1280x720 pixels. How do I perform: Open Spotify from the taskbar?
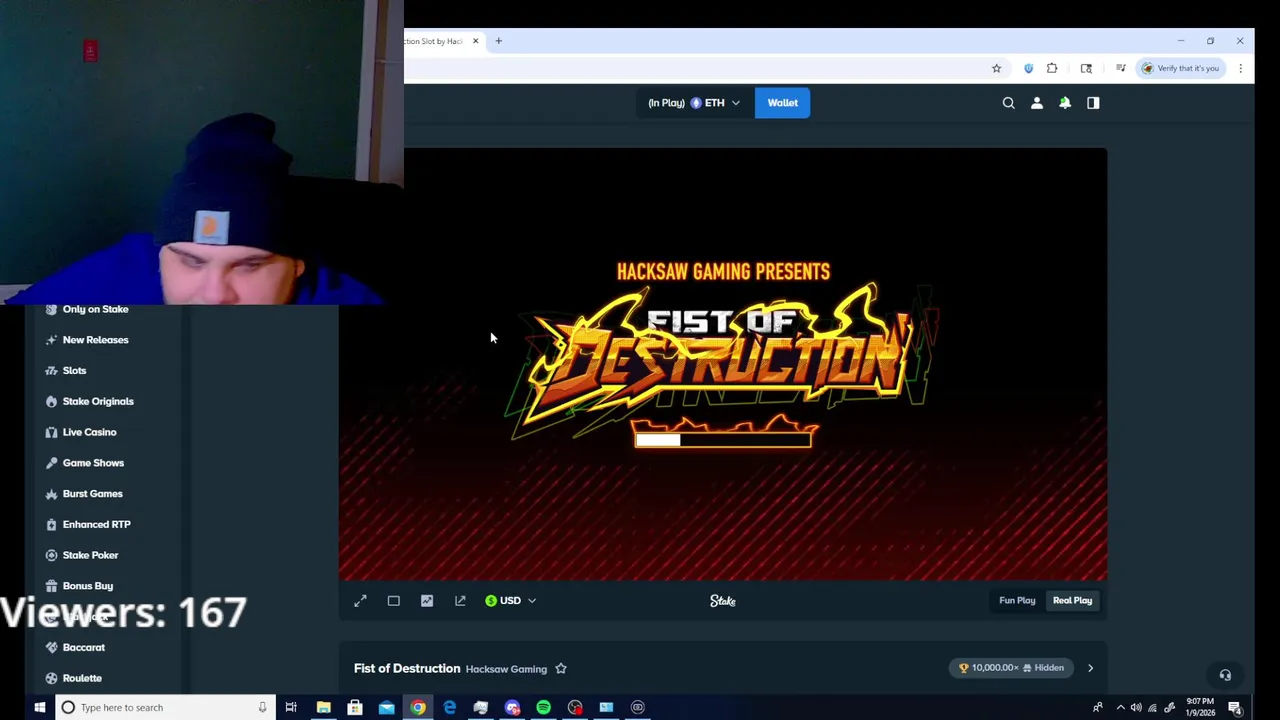click(543, 707)
